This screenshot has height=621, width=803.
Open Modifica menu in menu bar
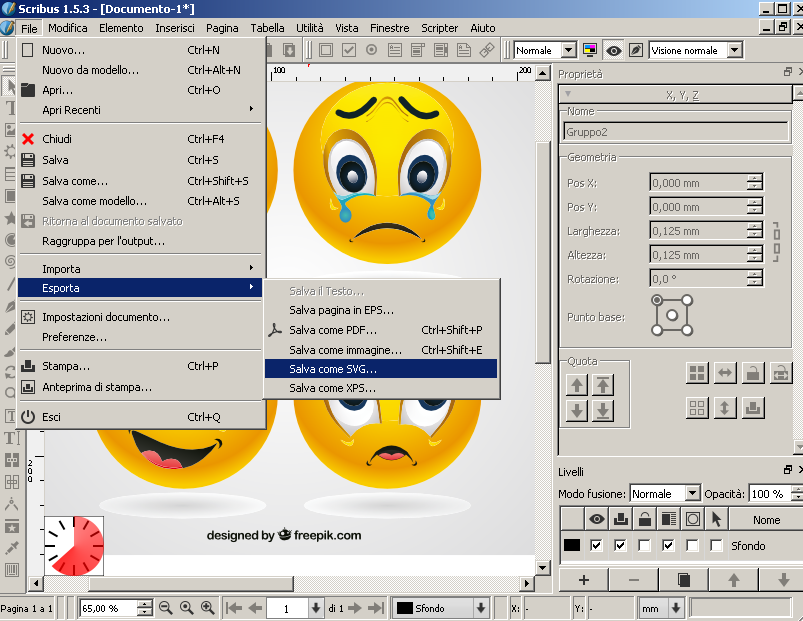(68, 28)
